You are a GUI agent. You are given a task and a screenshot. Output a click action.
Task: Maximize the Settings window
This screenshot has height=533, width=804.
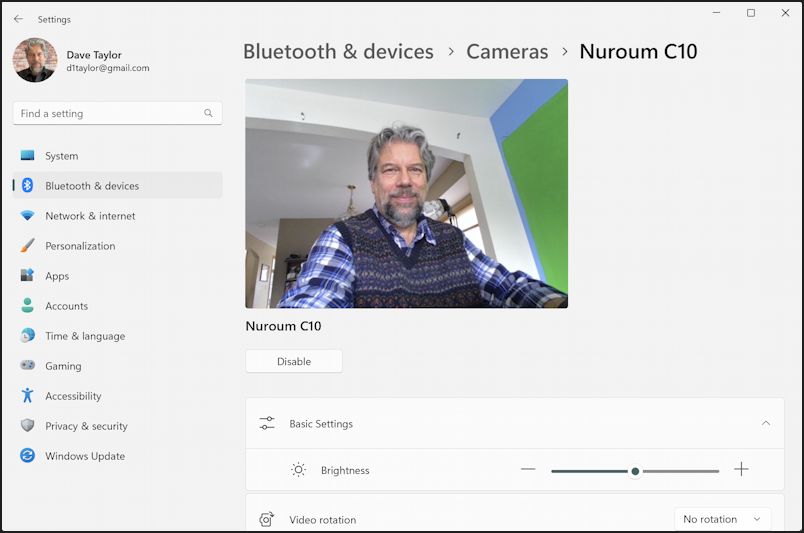point(751,12)
